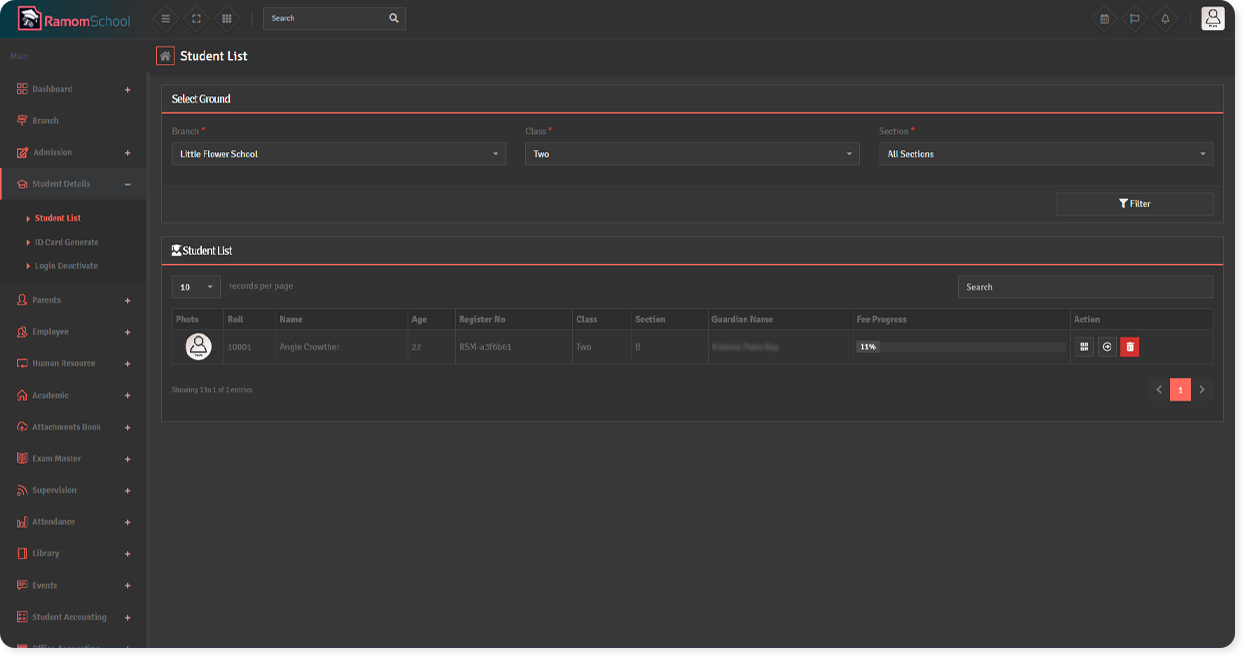The width and height of the screenshot is (1250, 661).
Task: Open the Class dropdown showing Two
Action: click(x=691, y=154)
